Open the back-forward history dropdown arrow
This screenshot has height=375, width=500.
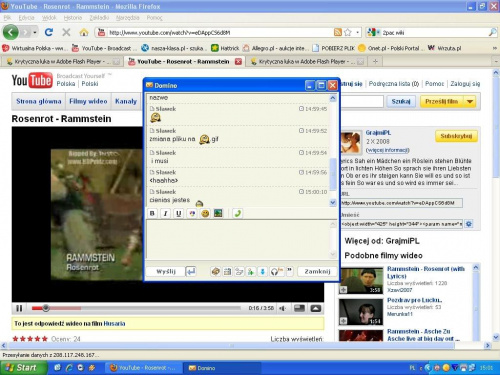pyautogui.click(x=35, y=32)
